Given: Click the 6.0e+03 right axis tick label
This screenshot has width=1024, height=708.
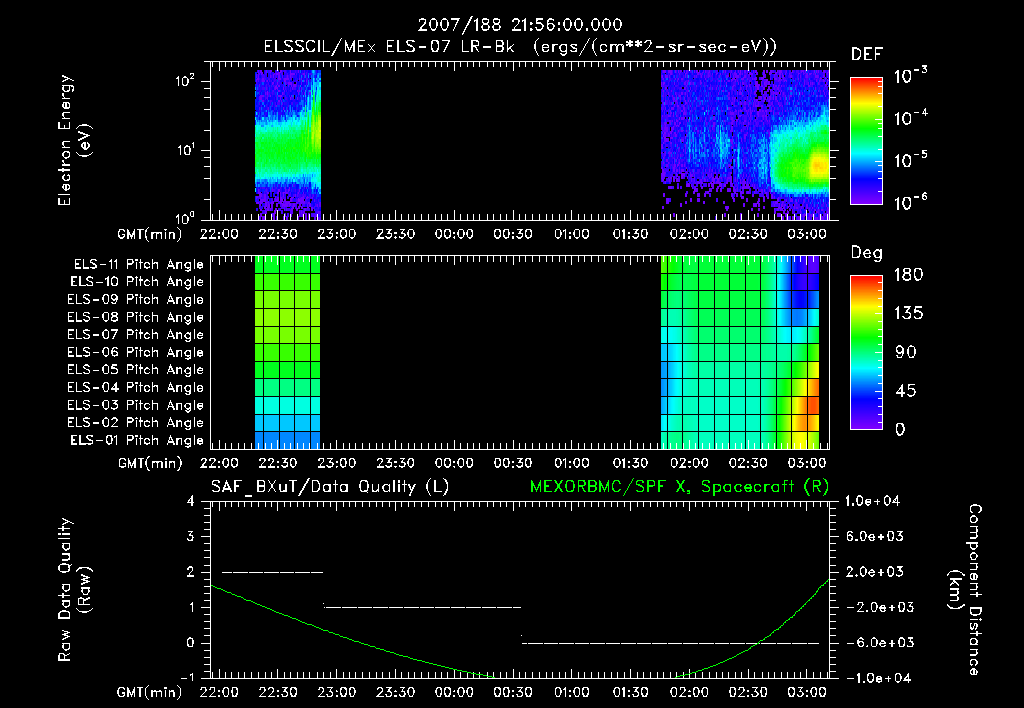Looking at the screenshot, I should pos(876,536).
